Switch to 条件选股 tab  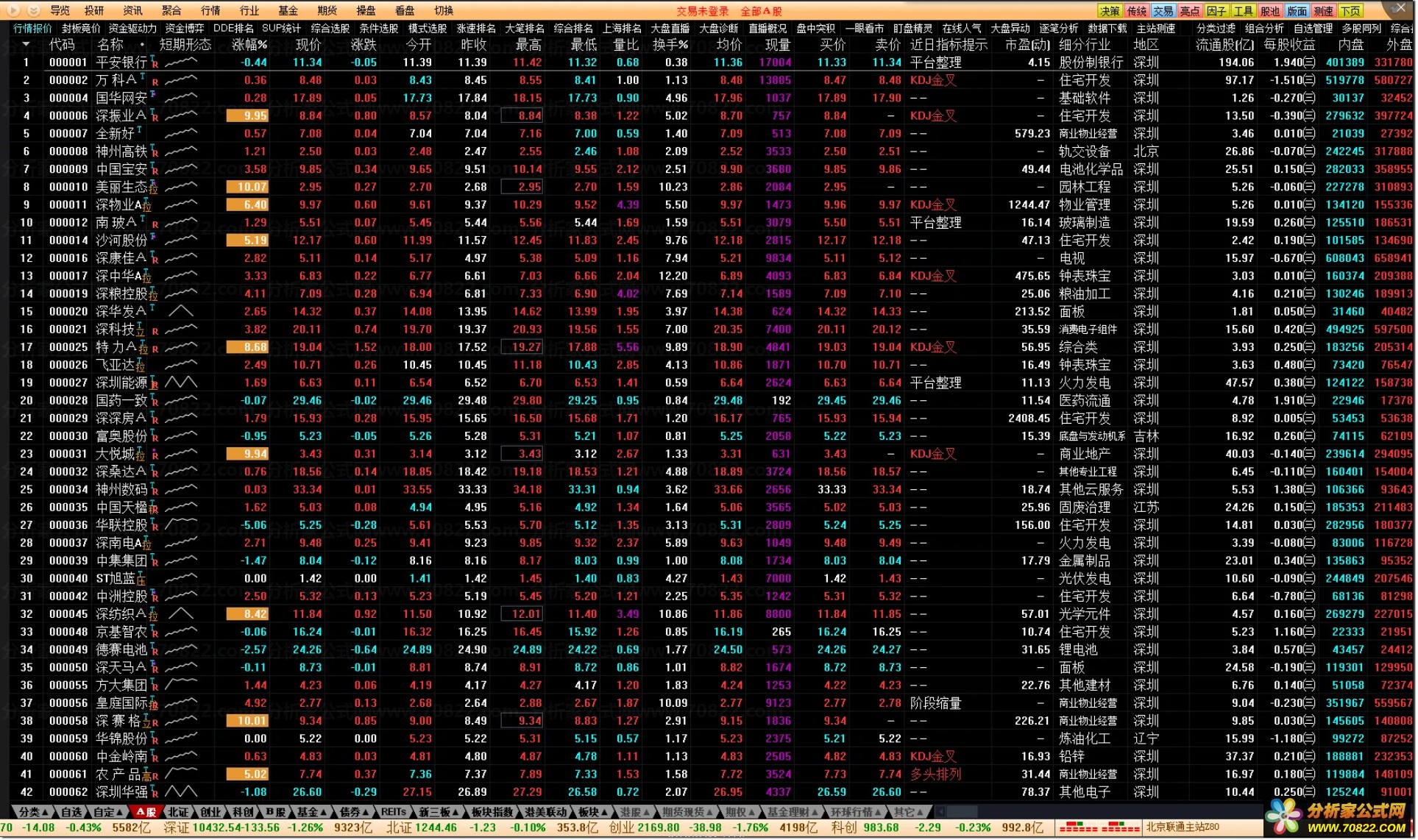point(379,28)
